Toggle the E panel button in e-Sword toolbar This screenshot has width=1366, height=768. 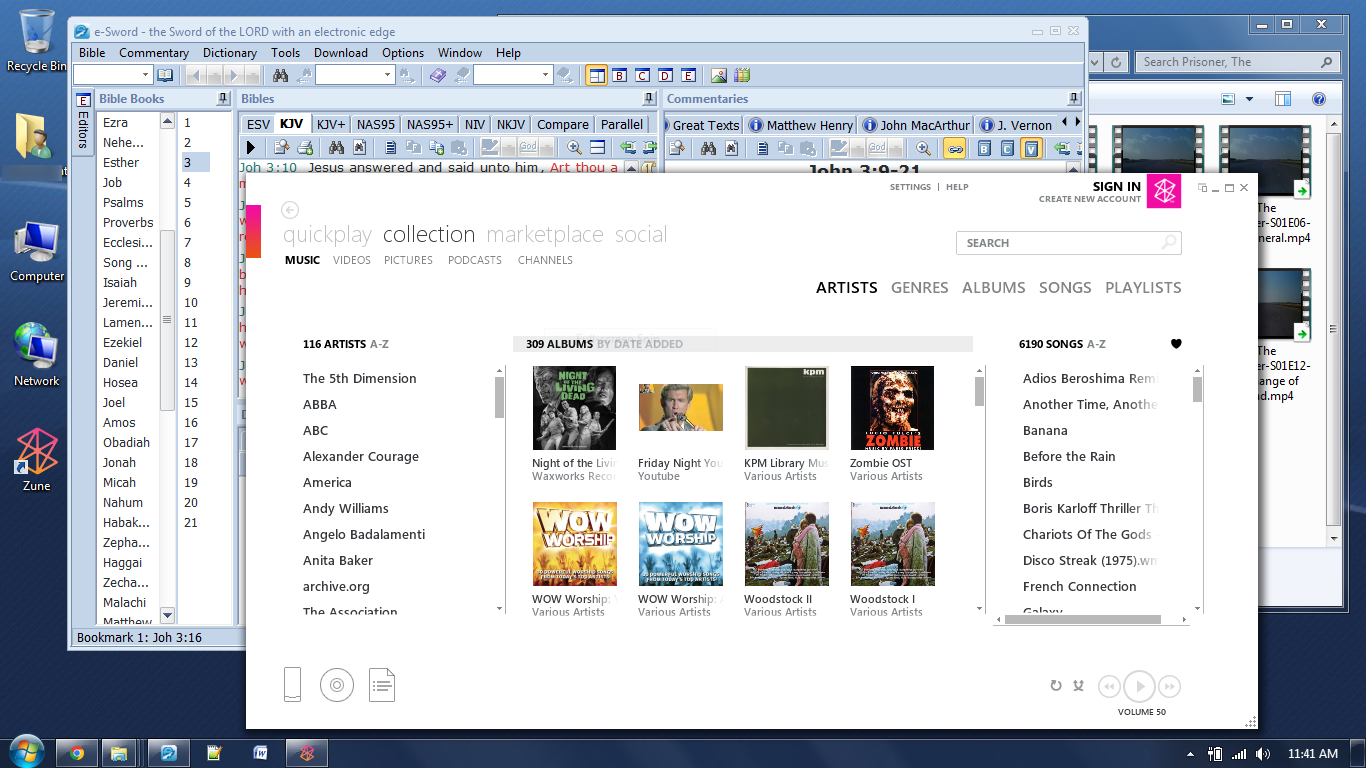[689, 75]
